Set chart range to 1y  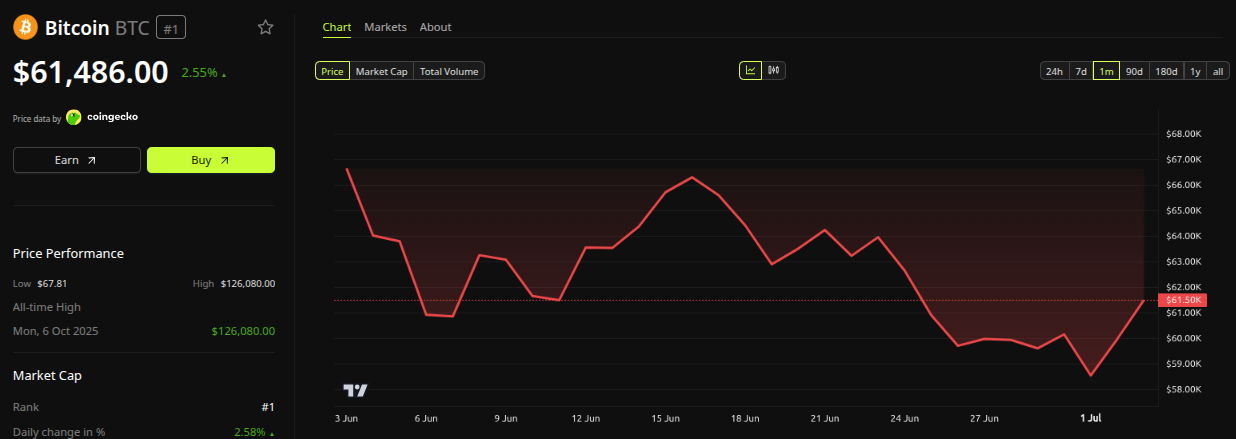[x=1195, y=71]
